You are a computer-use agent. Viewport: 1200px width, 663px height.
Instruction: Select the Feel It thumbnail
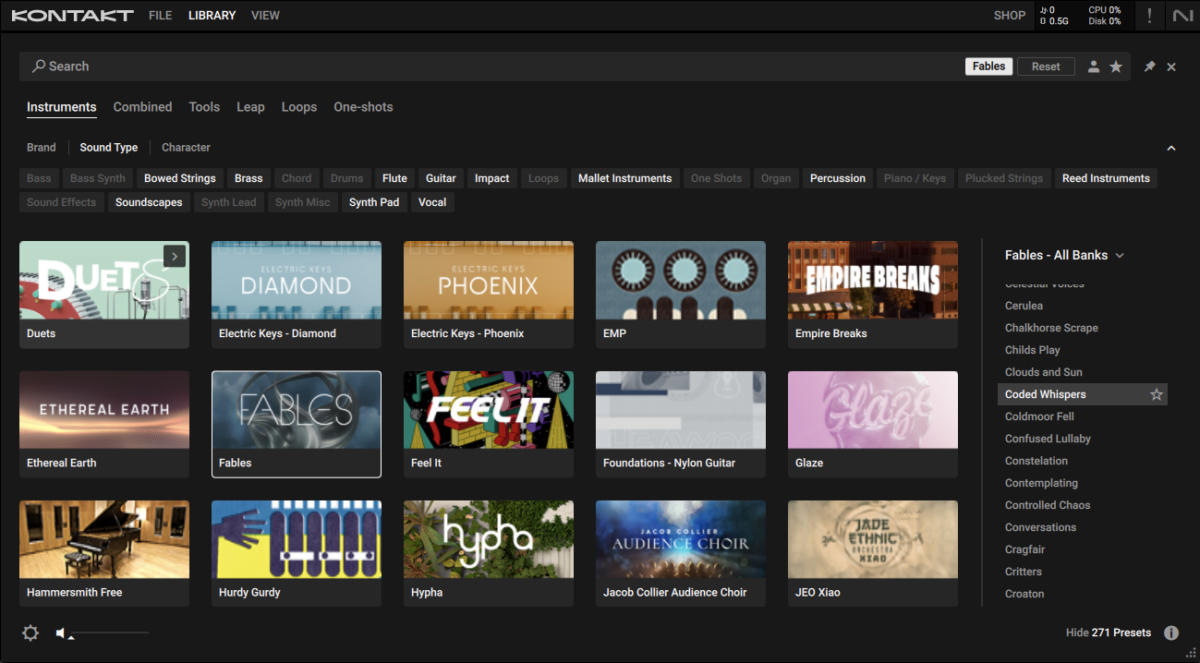coord(488,410)
